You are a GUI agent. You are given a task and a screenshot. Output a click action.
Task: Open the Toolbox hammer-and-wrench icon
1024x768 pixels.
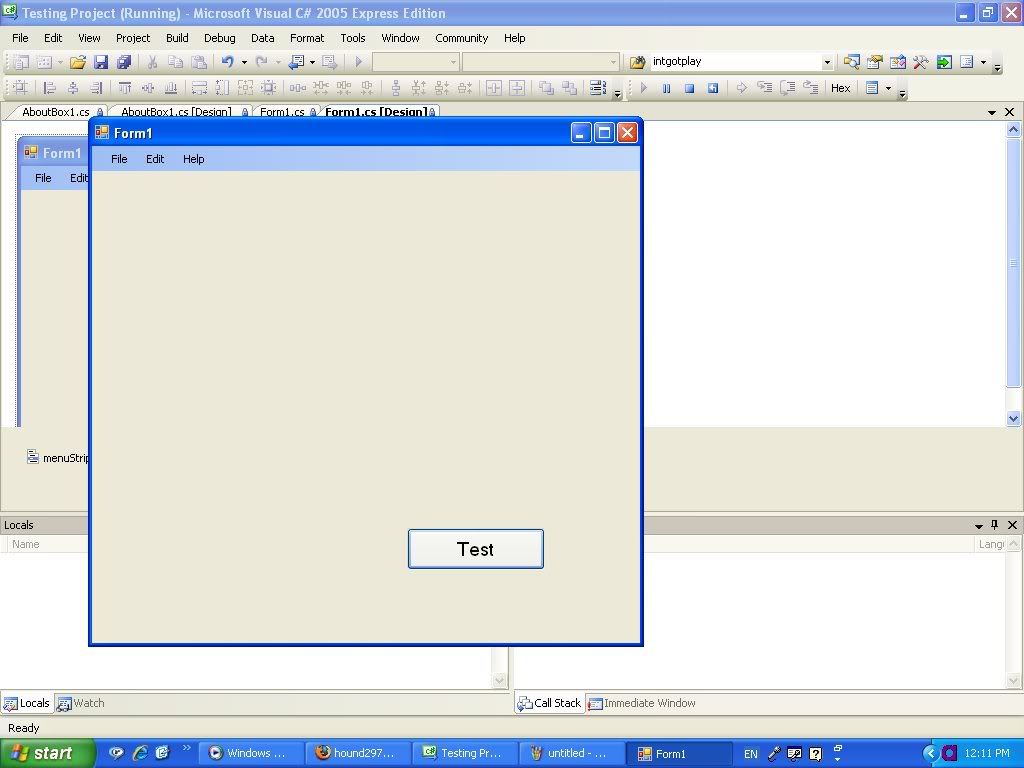[921, 62]
